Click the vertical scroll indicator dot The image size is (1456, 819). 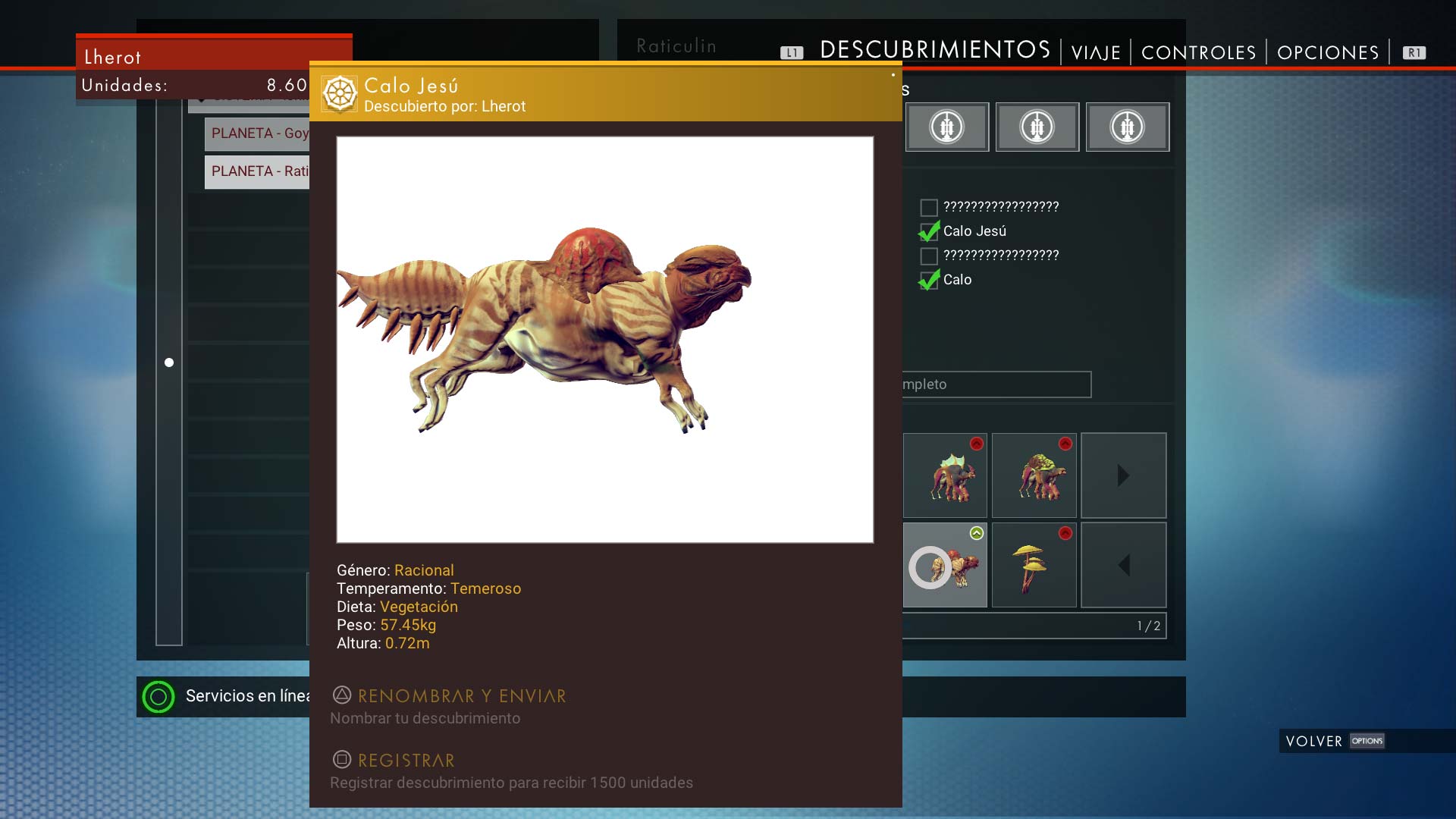(x=169, y=362)
